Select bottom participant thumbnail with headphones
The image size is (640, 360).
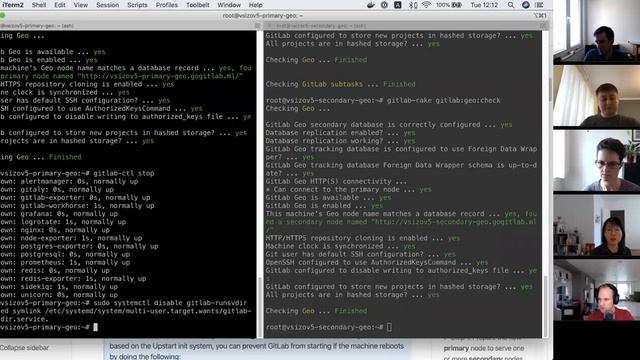coord(596,290)
